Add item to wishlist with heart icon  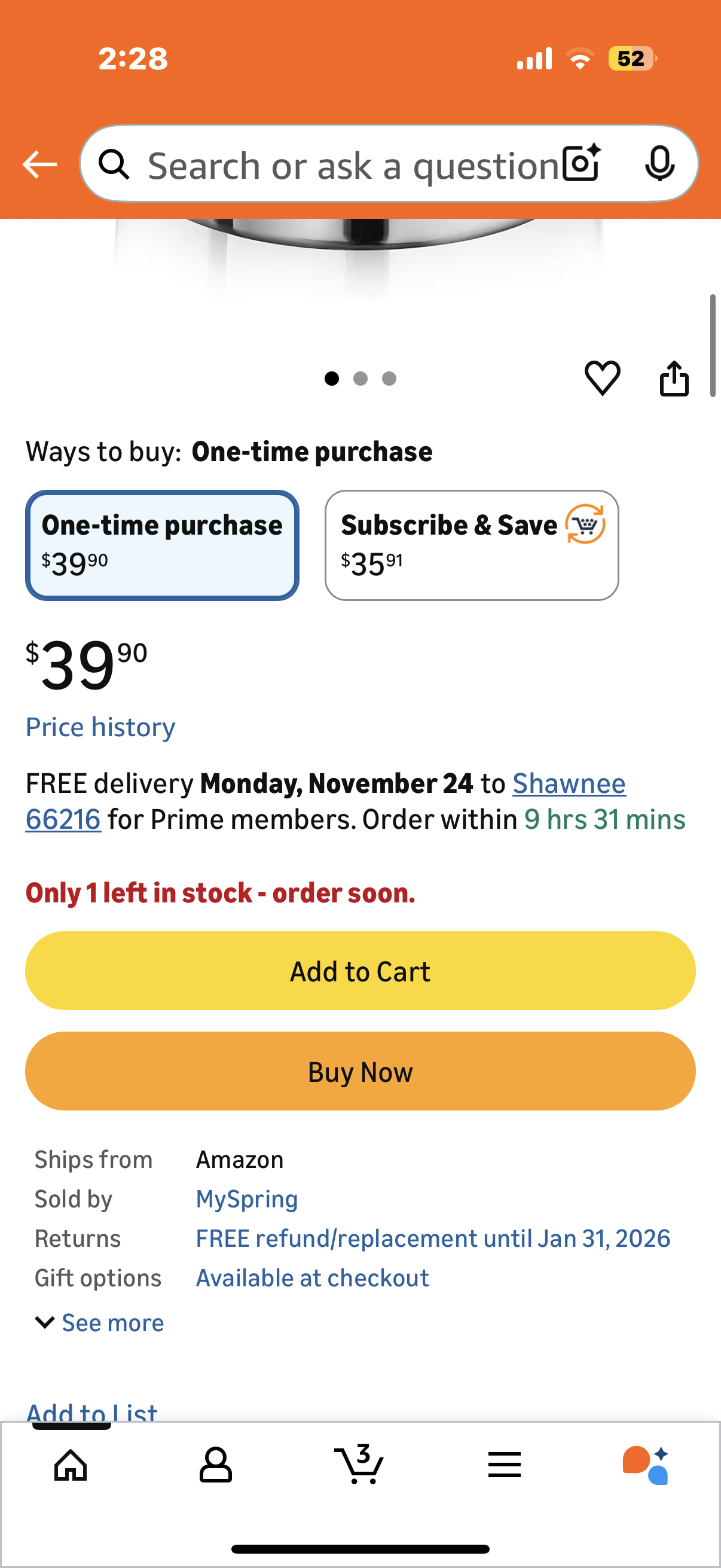tap(602, 378)
